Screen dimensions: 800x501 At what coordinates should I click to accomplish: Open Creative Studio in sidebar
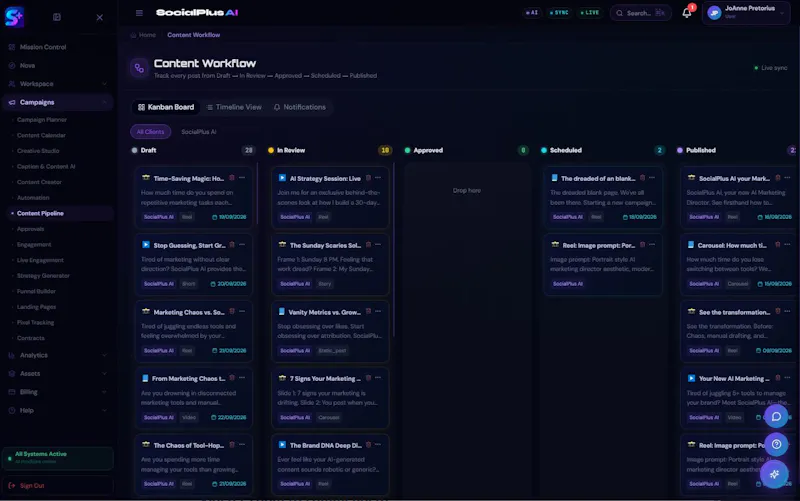38,151
